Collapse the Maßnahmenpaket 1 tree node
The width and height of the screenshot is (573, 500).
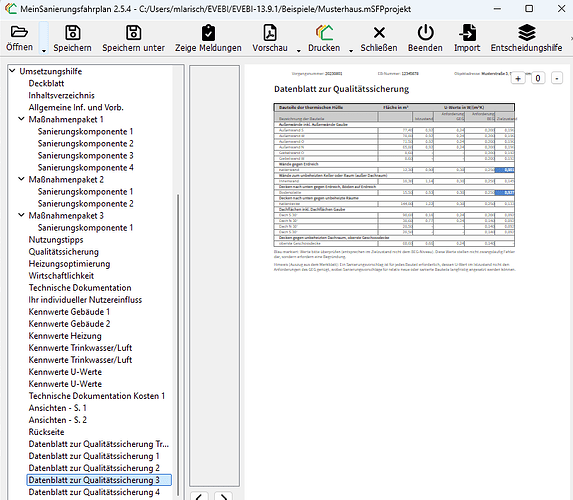(x=21, y=119)
